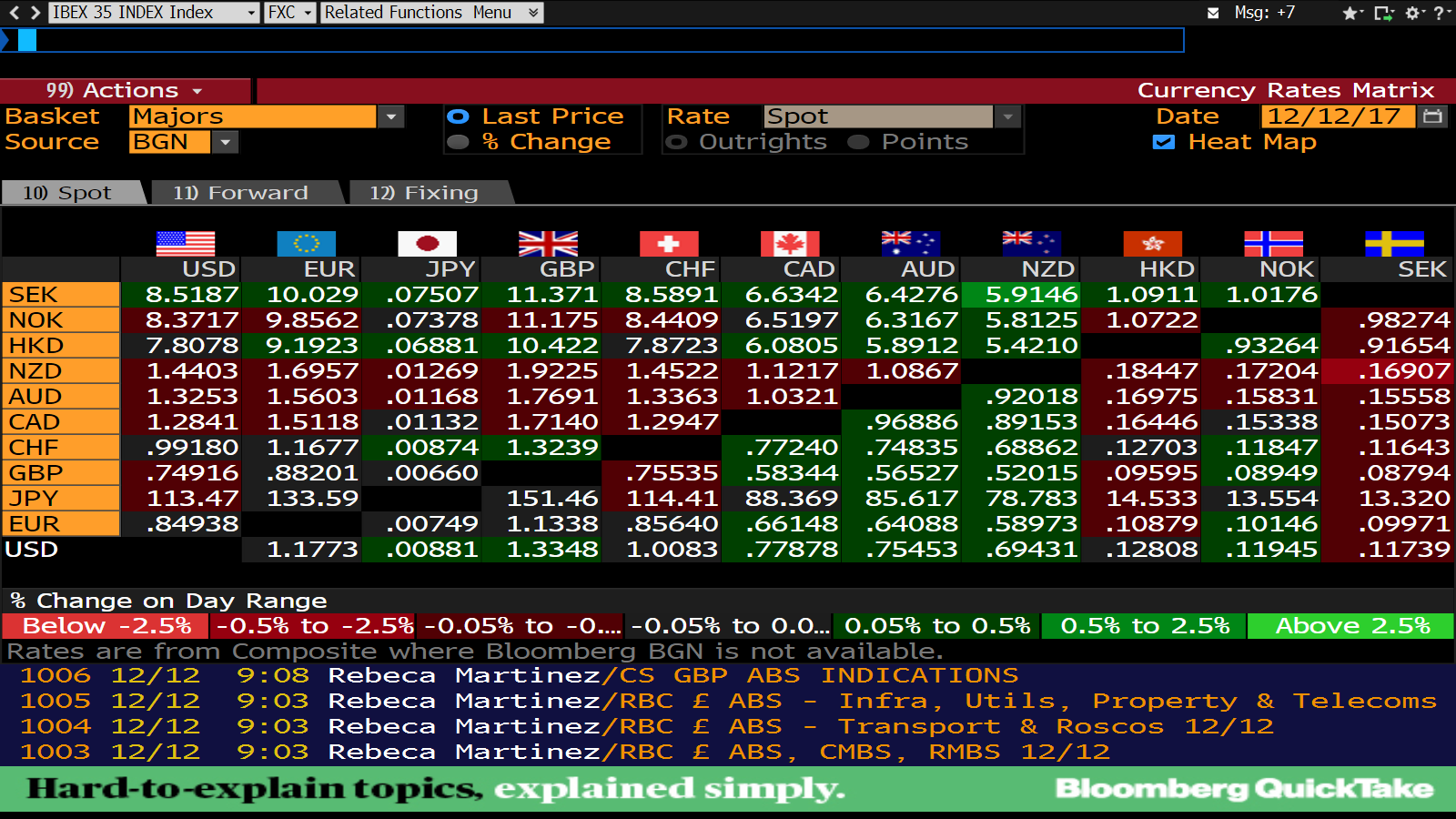The width and height of the screenshot is (1456, 819).
Task: Open the settings gear icon
Action: (1414, 13)
